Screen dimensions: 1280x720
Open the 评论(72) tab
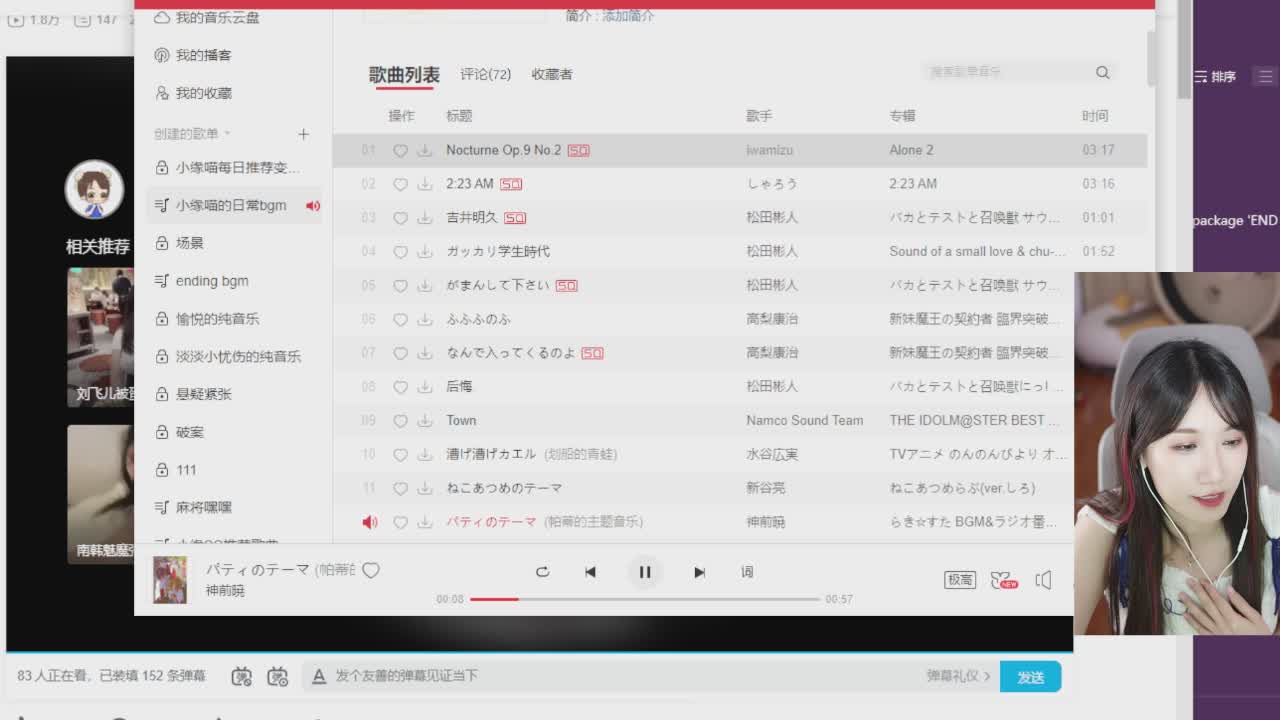click(485, 75)
